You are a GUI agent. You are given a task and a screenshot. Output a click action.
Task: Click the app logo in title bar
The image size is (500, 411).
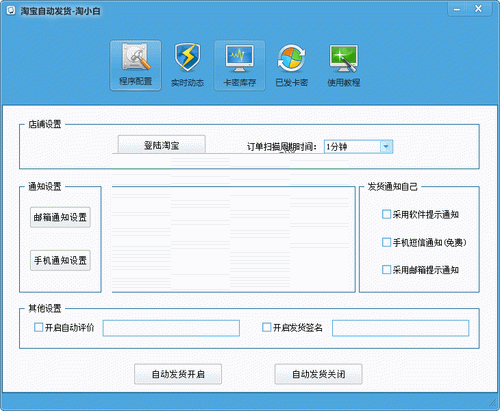coord(11,11)
